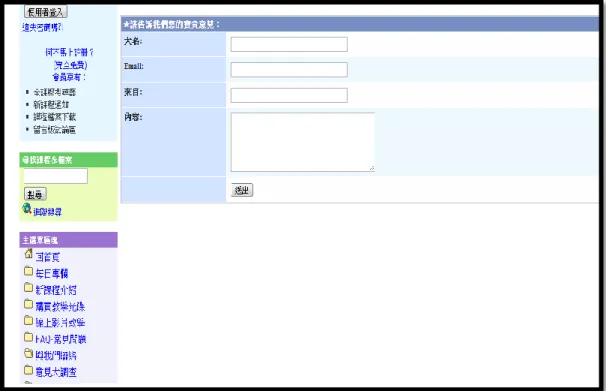Click the 會員享有 heading text
This screenshot has width=606, height=391.
coord(69,77)
